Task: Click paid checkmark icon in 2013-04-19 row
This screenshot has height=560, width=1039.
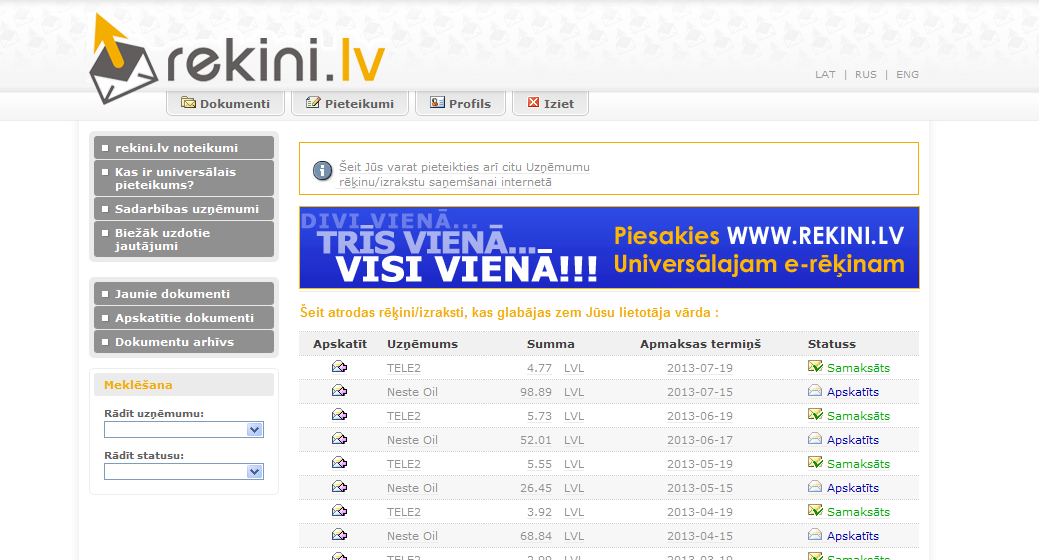Action: [x=815, y=510]
